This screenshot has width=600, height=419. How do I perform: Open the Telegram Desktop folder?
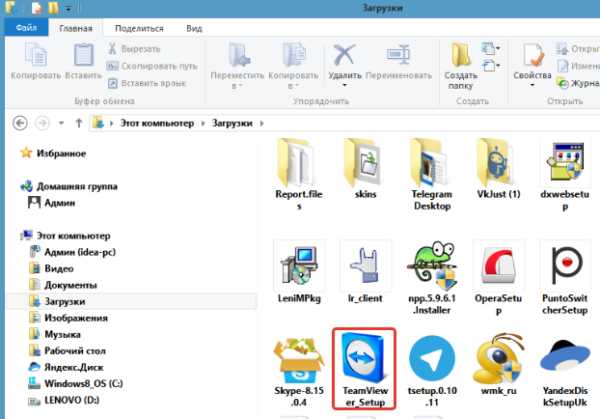[x=432, y=174]
